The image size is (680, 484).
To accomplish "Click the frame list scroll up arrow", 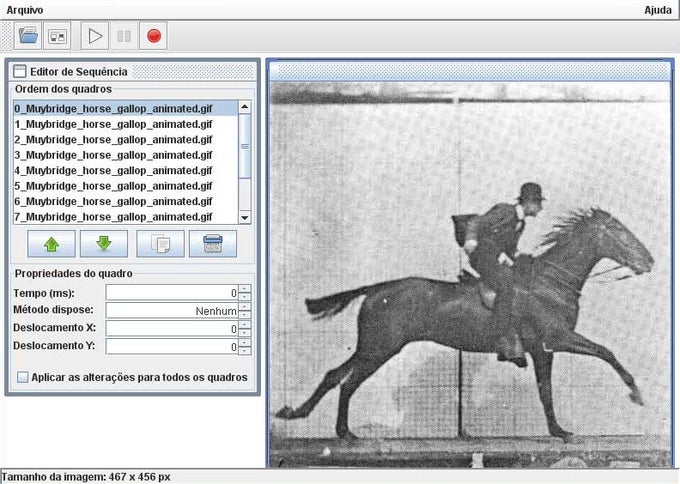I will point(245,107).
